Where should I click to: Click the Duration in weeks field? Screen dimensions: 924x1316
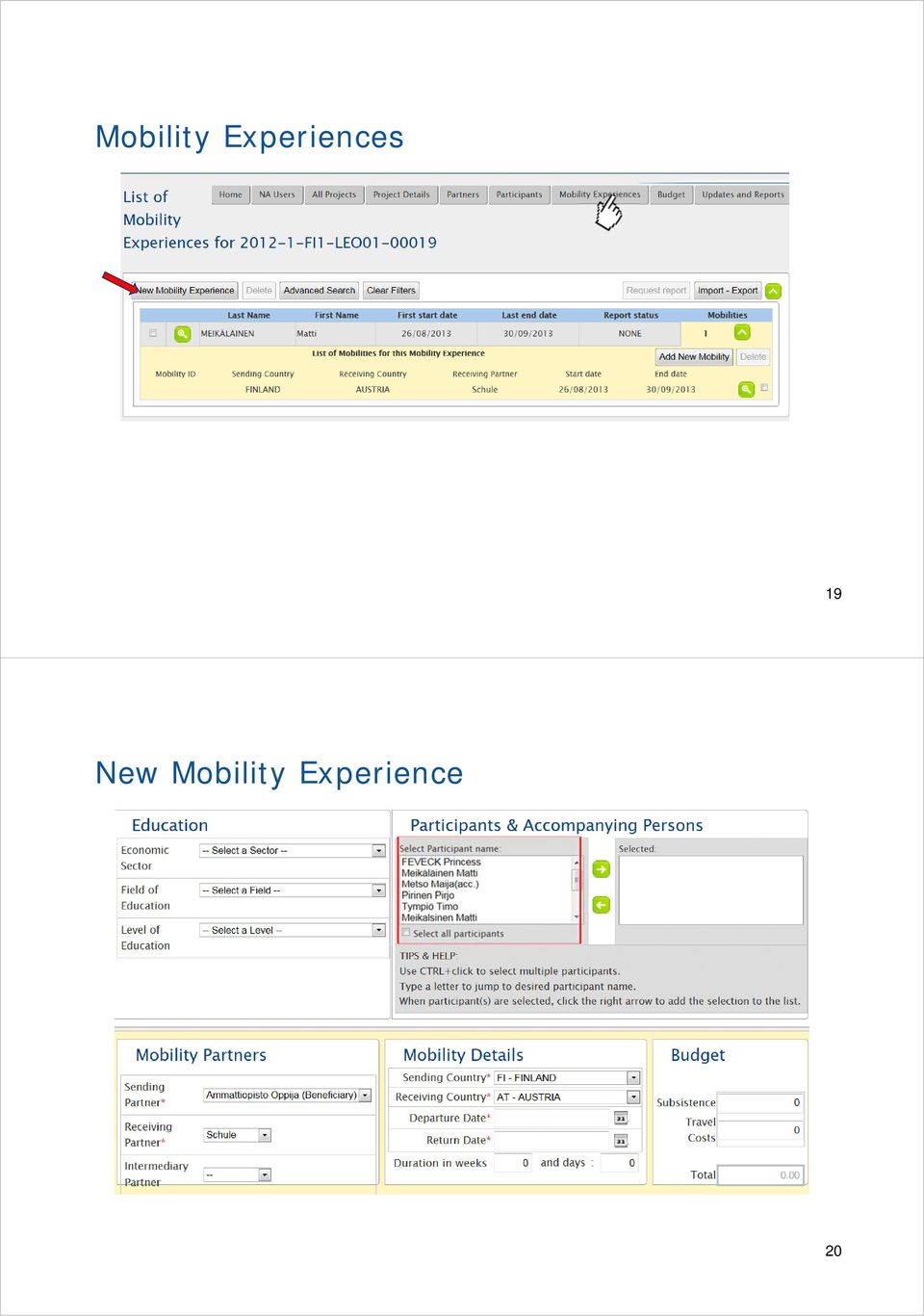tap(514, 1163)
